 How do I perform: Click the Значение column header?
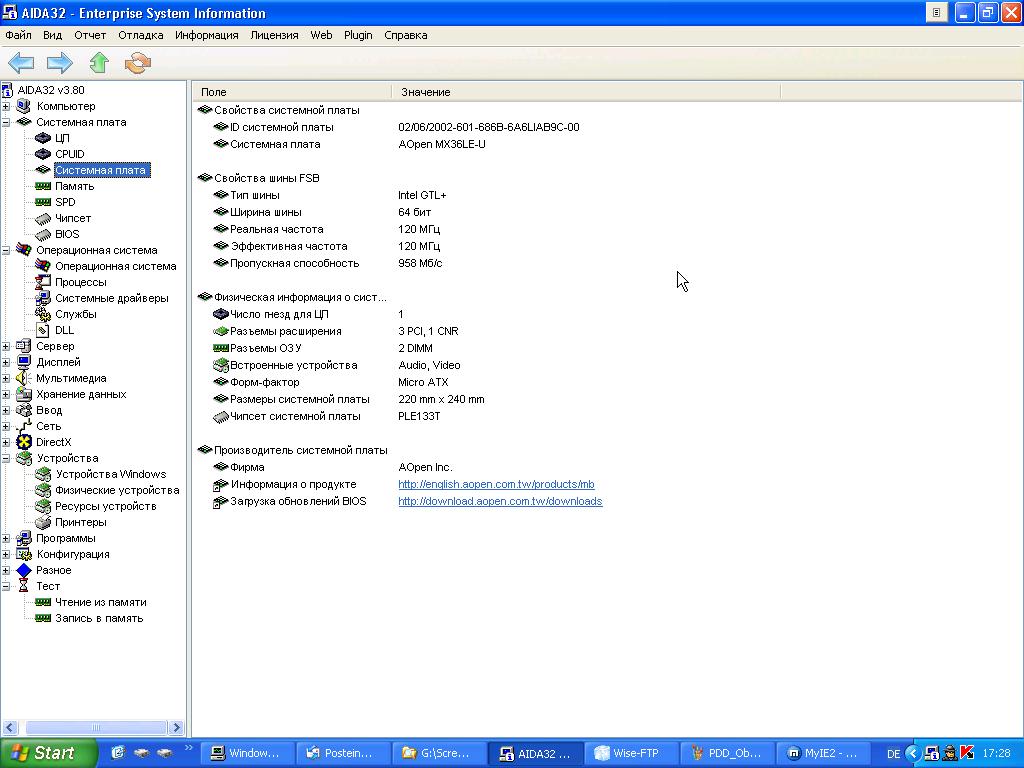(586, 92)
